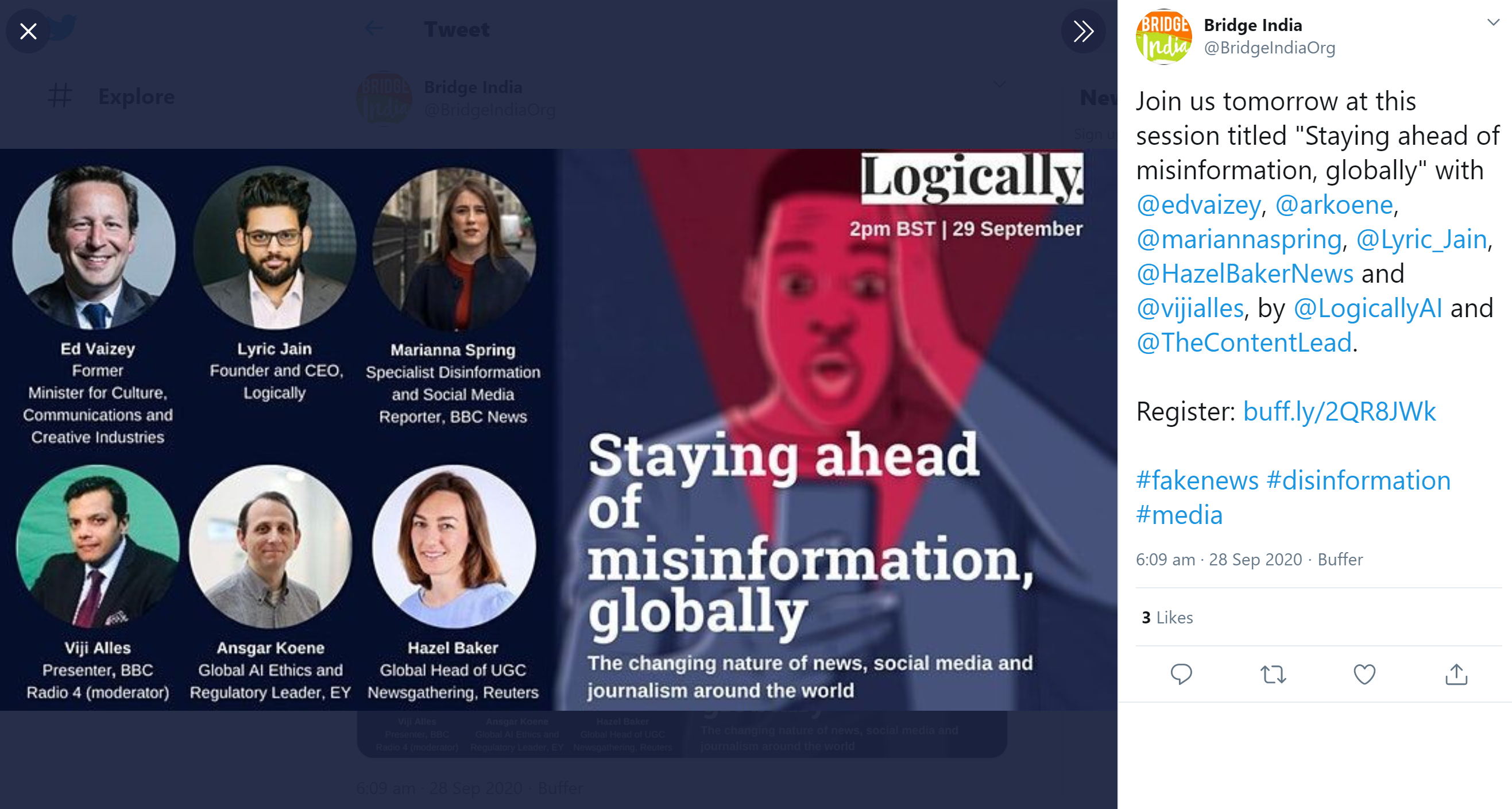Click the Bridge India profile avatar

1164,36
